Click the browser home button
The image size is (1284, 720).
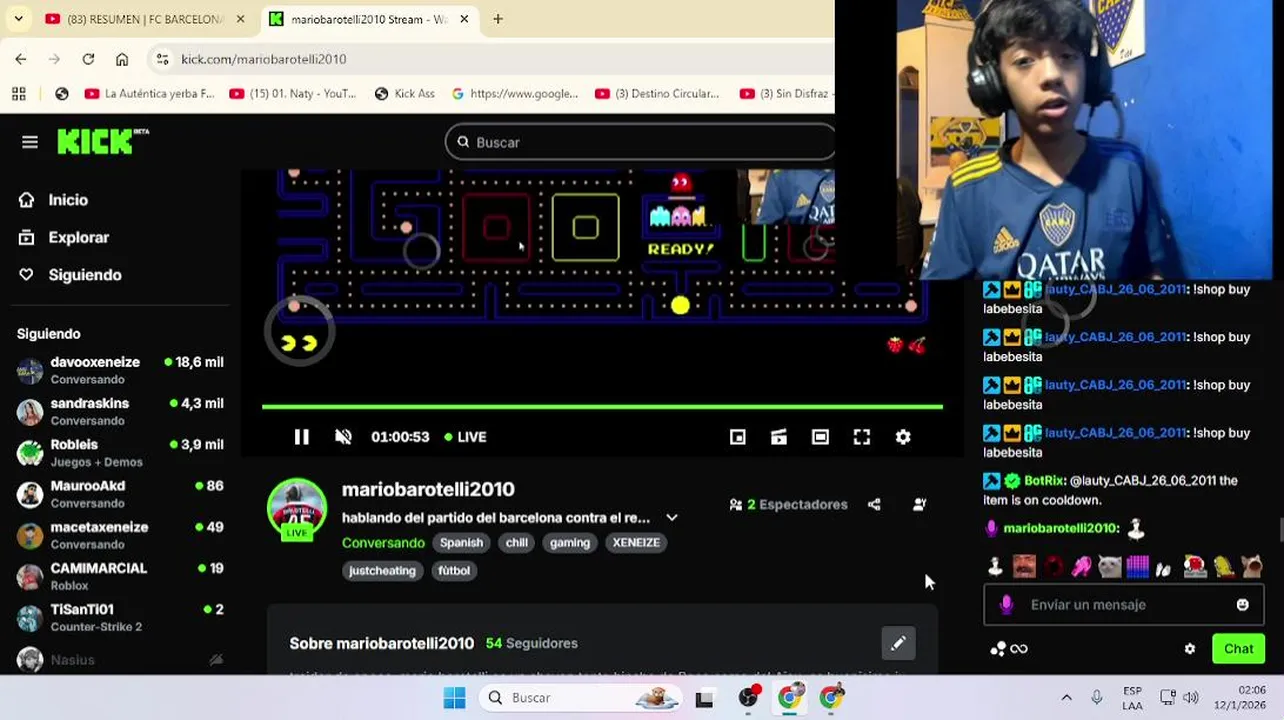tap(122, 59)
